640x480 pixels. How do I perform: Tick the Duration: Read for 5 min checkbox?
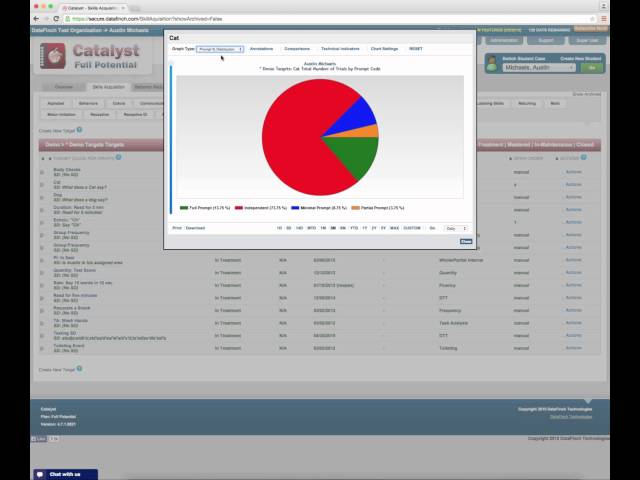coord(42,210)
